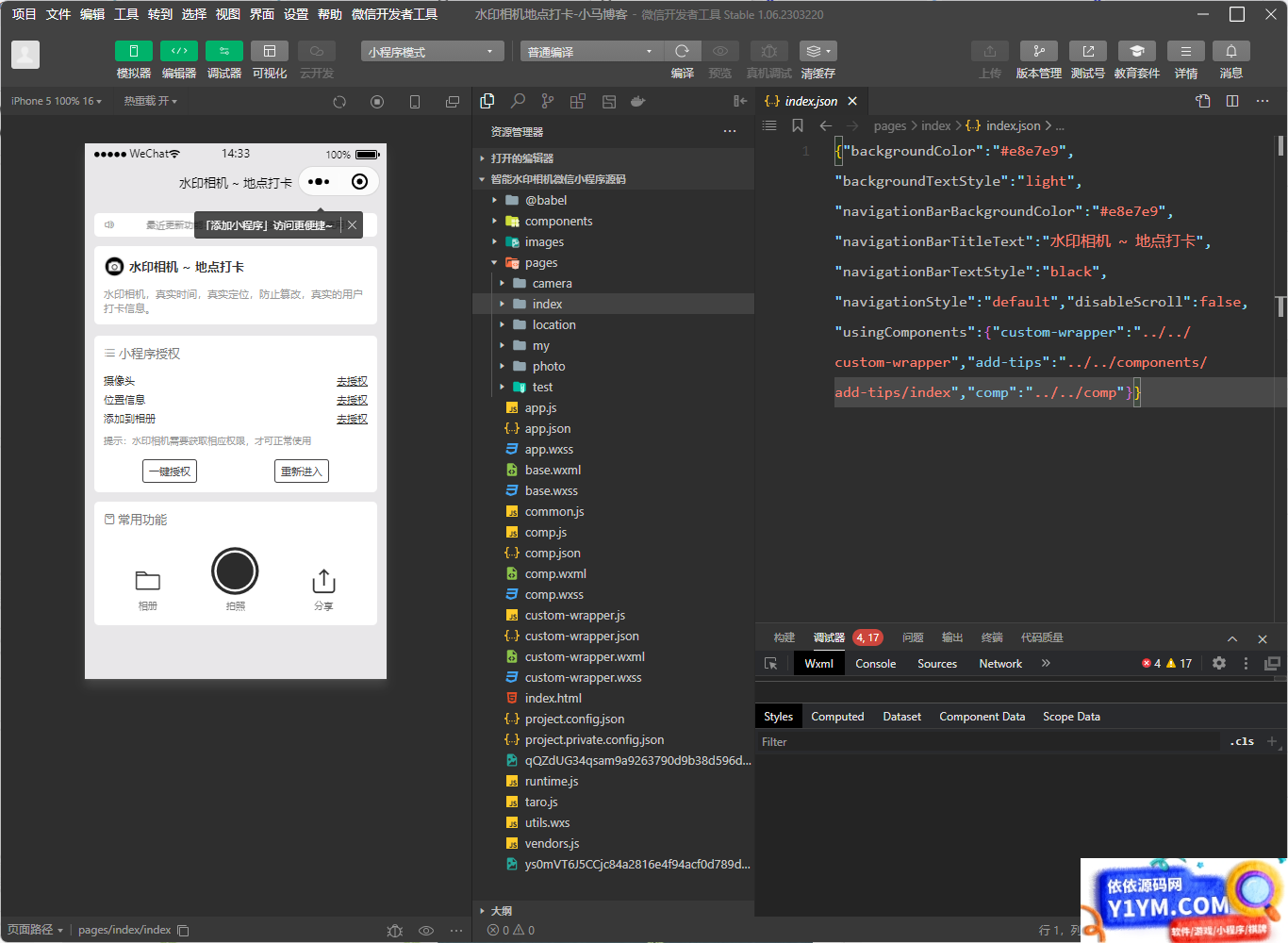Click the take photo shutter button
Viewport: 1288px width, 943px height.
[235, 571]
